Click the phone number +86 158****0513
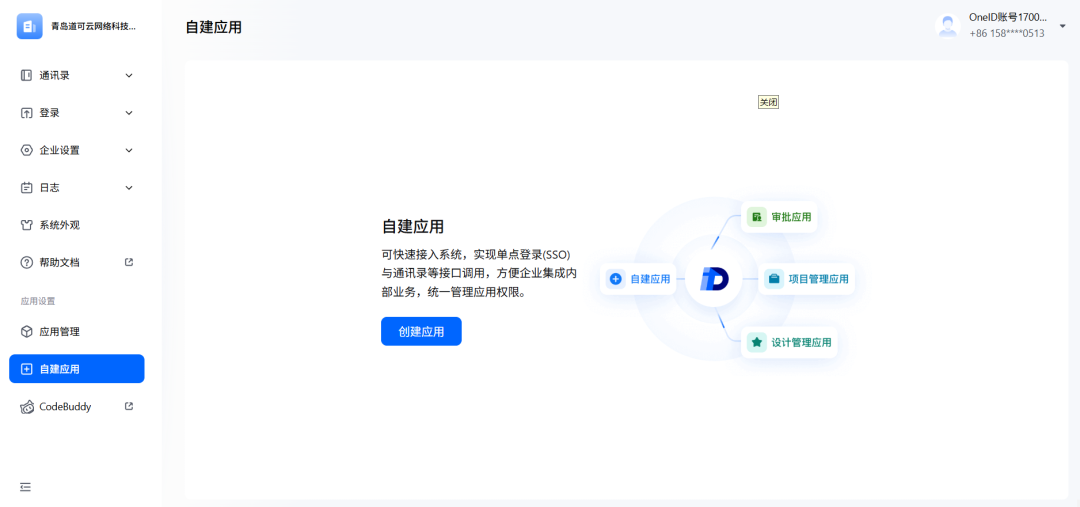Screen dimensions: 1080x507 pos(1007,33)
